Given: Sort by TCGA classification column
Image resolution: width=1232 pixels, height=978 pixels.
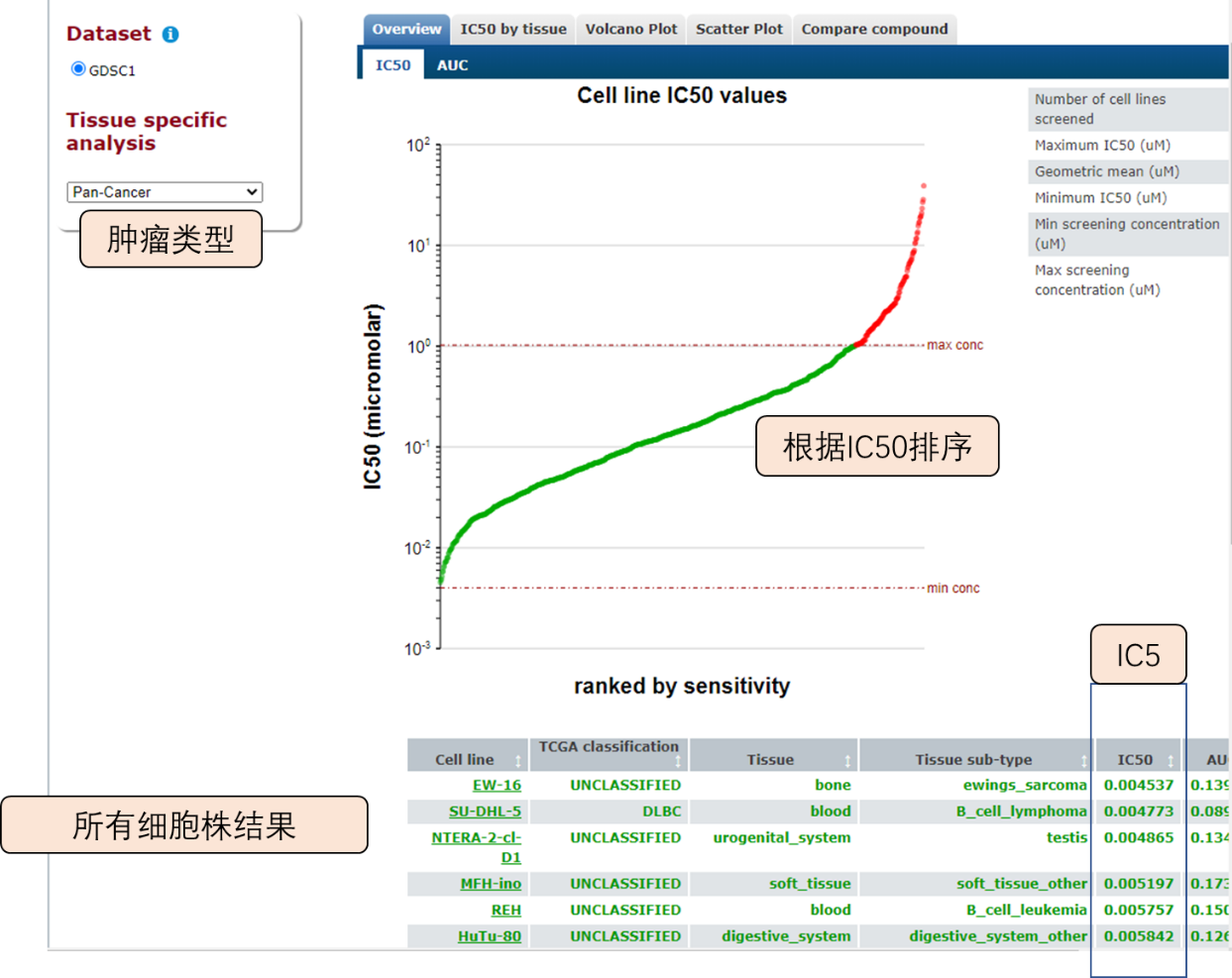Looking at the screenshot, I should [609, 754].
